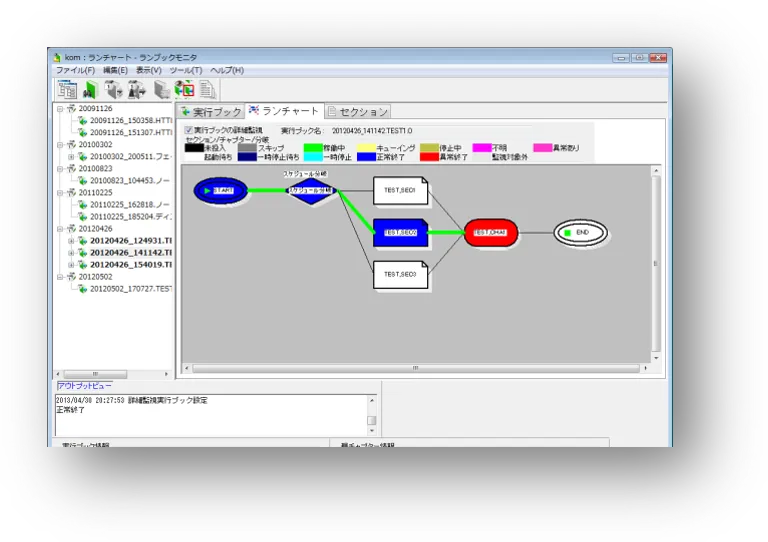Click the first toolbar icon showing a list window
The height and width of the screenshot is (542, 768).
[x=69, y=90]
